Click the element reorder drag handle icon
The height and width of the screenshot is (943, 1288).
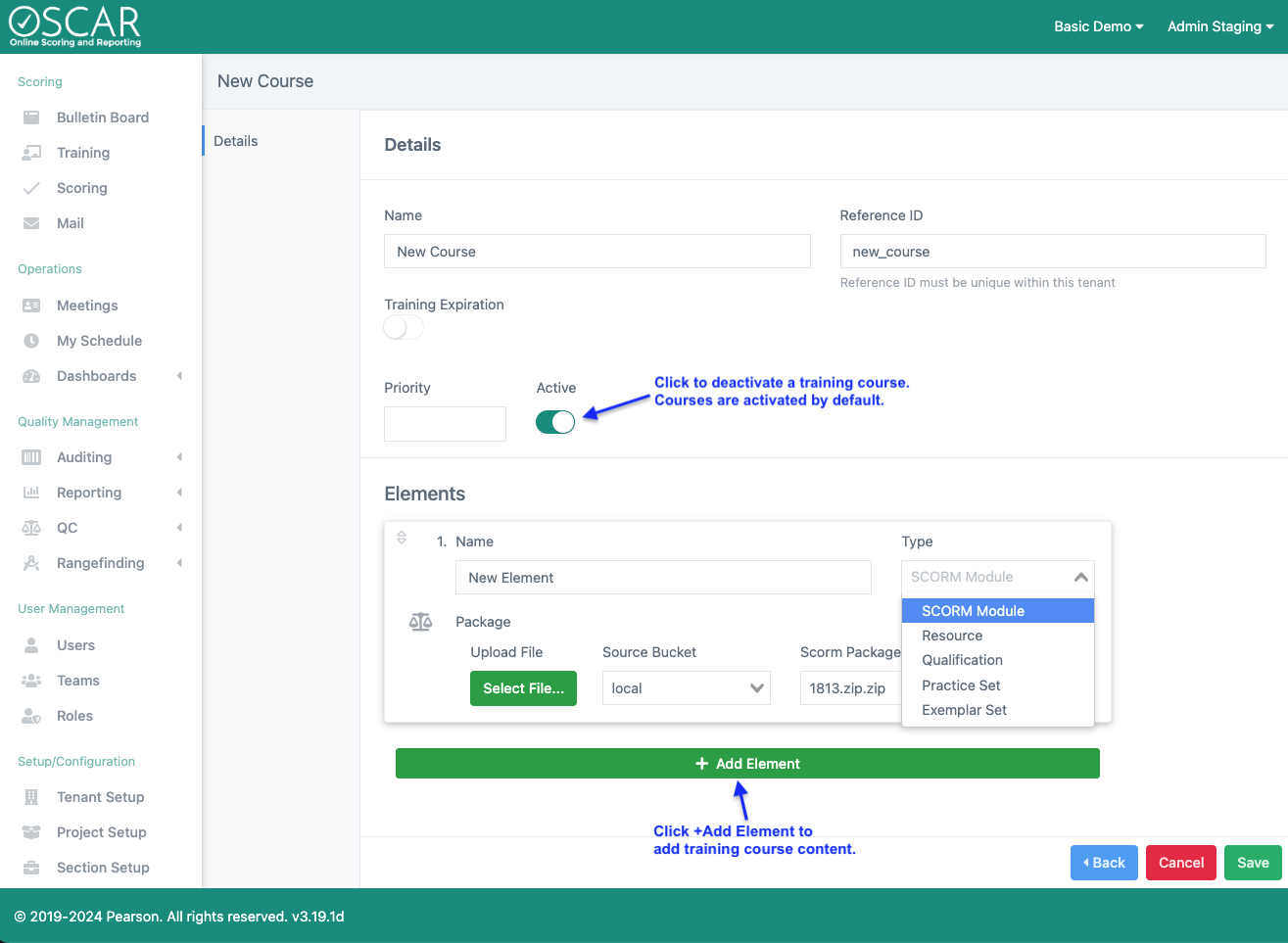(x=402, y=538)
